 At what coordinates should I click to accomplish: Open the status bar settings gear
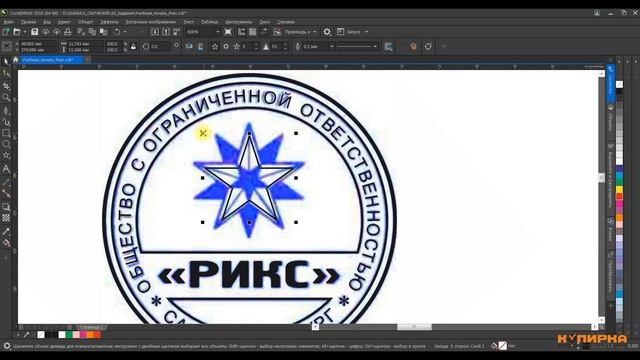click(7, 346)
